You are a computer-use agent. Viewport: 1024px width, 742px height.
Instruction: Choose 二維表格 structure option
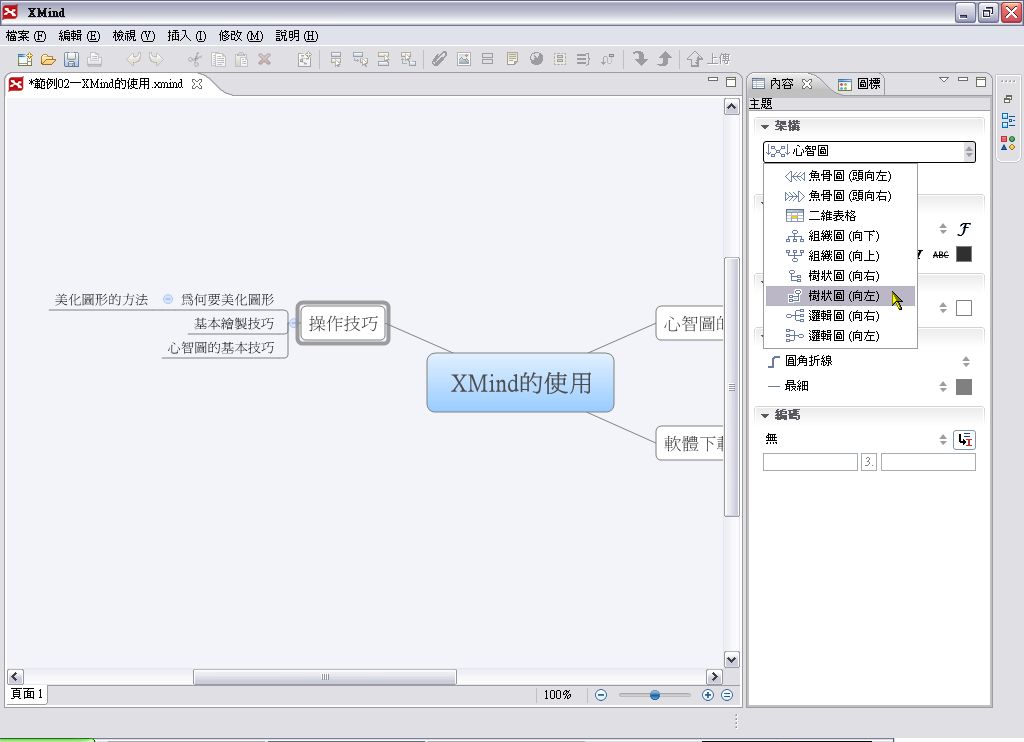pyautogui.click(x=840, y=216)
